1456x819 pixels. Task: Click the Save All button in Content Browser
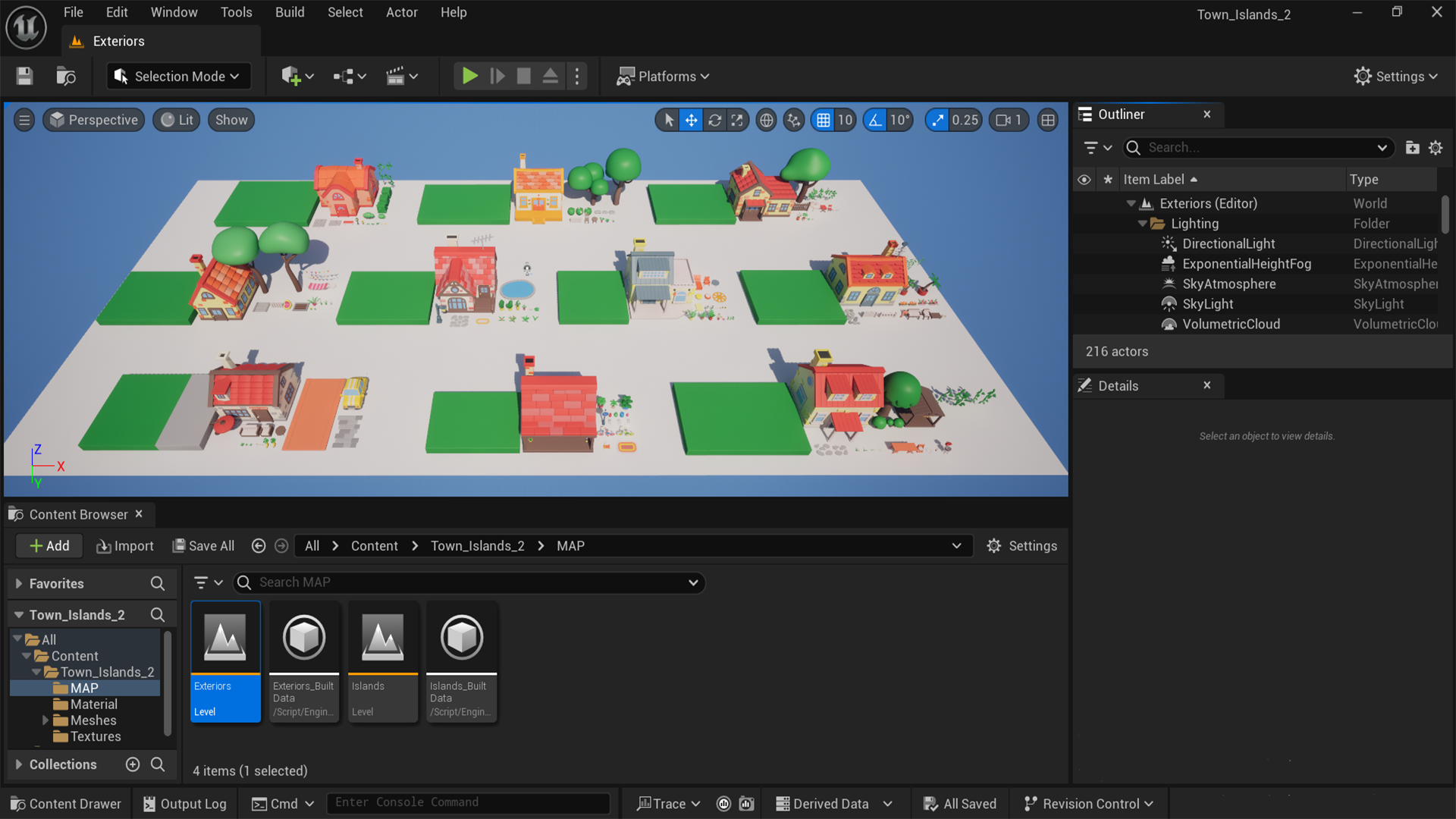pyautogui.click(x=202, y=545)
